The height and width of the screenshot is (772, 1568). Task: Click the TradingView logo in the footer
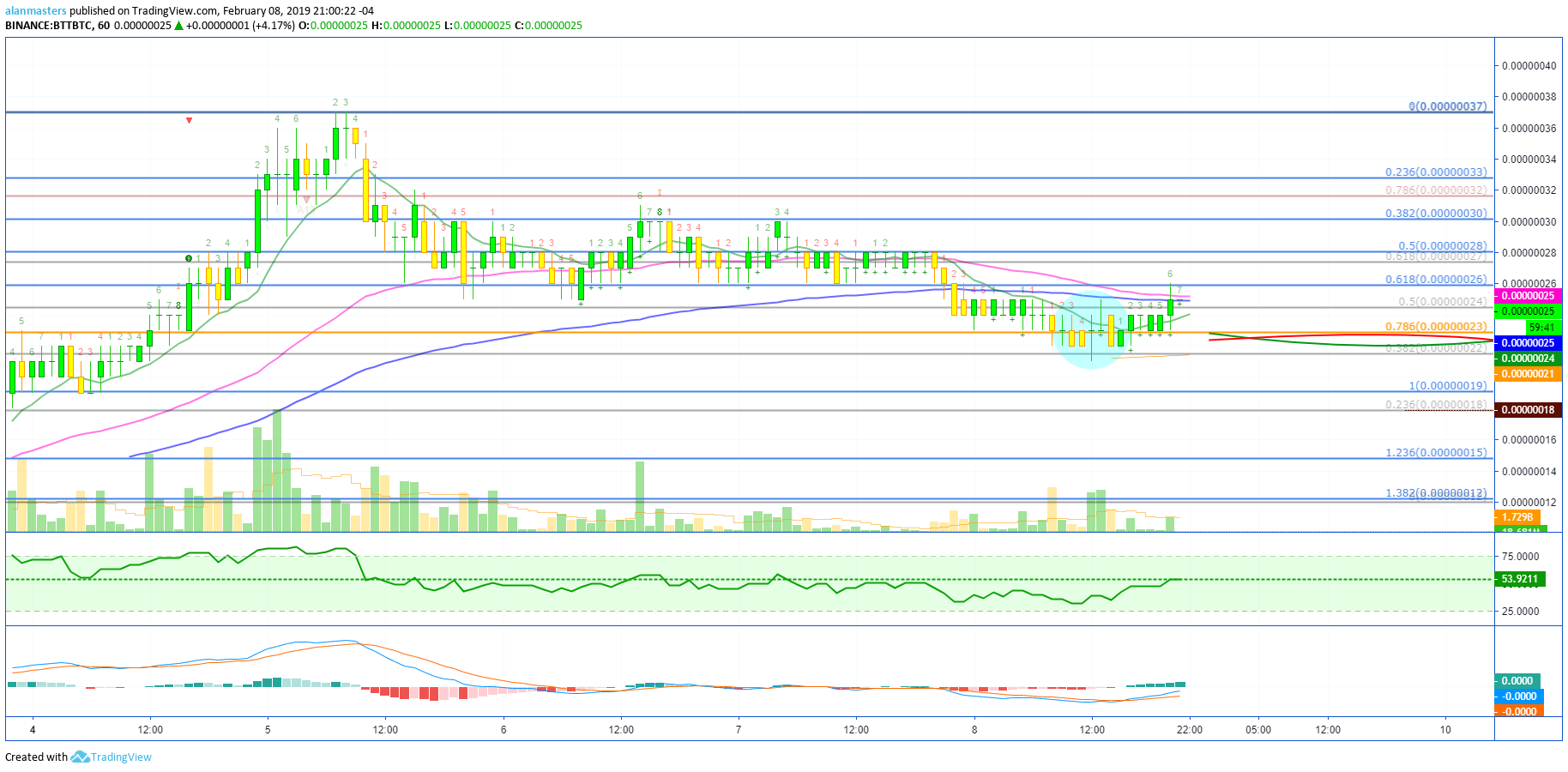112,757
